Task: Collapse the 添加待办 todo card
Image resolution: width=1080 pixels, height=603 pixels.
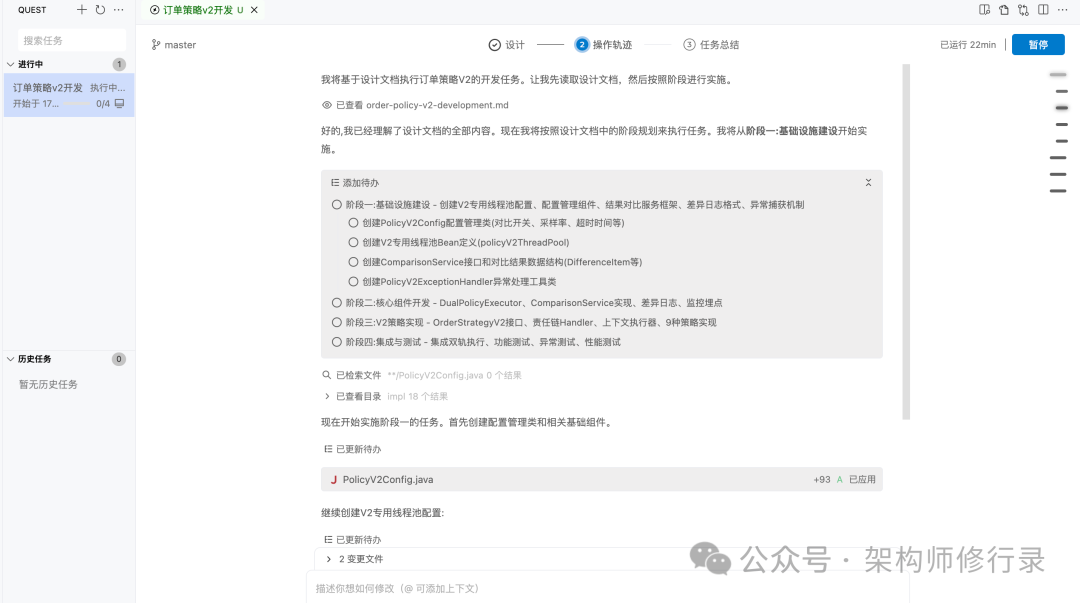Action: [x=869, y=183]
